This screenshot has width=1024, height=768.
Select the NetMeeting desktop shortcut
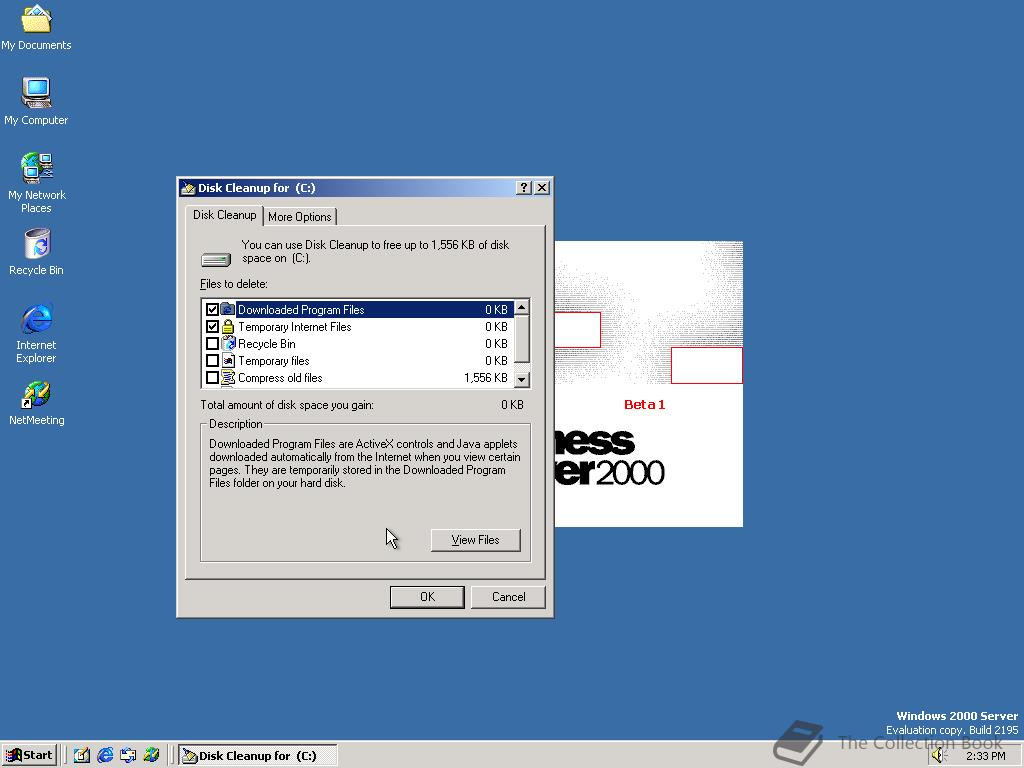(x=36, y=404)
